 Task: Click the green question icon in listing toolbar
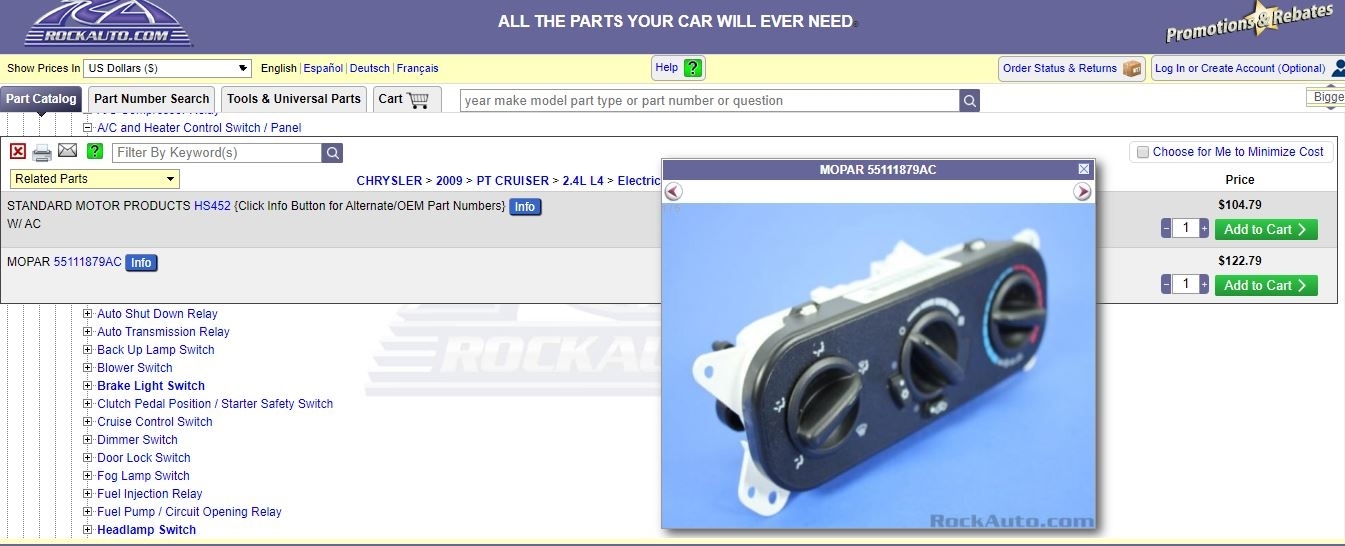point(95,151)
